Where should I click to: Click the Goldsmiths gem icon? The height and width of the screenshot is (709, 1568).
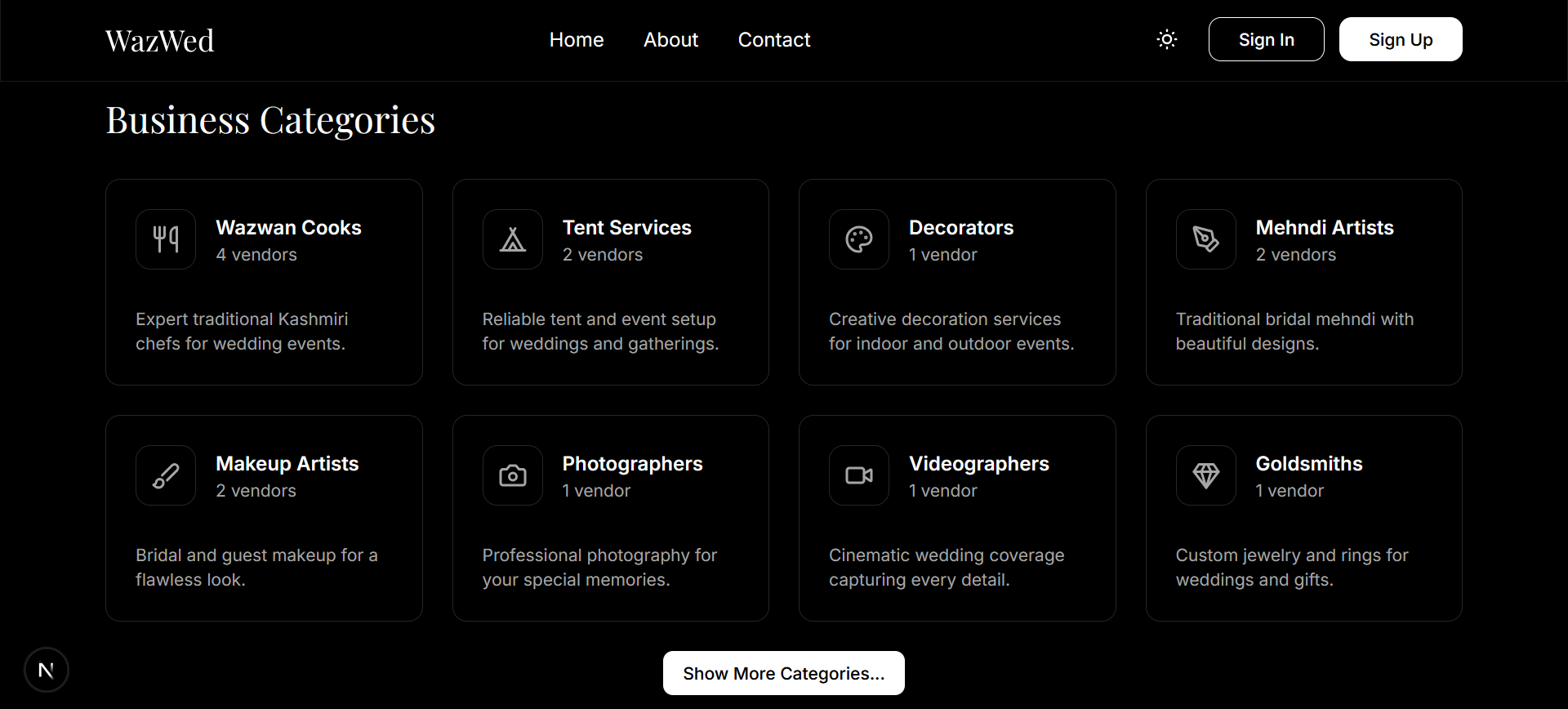(1206, 475)
